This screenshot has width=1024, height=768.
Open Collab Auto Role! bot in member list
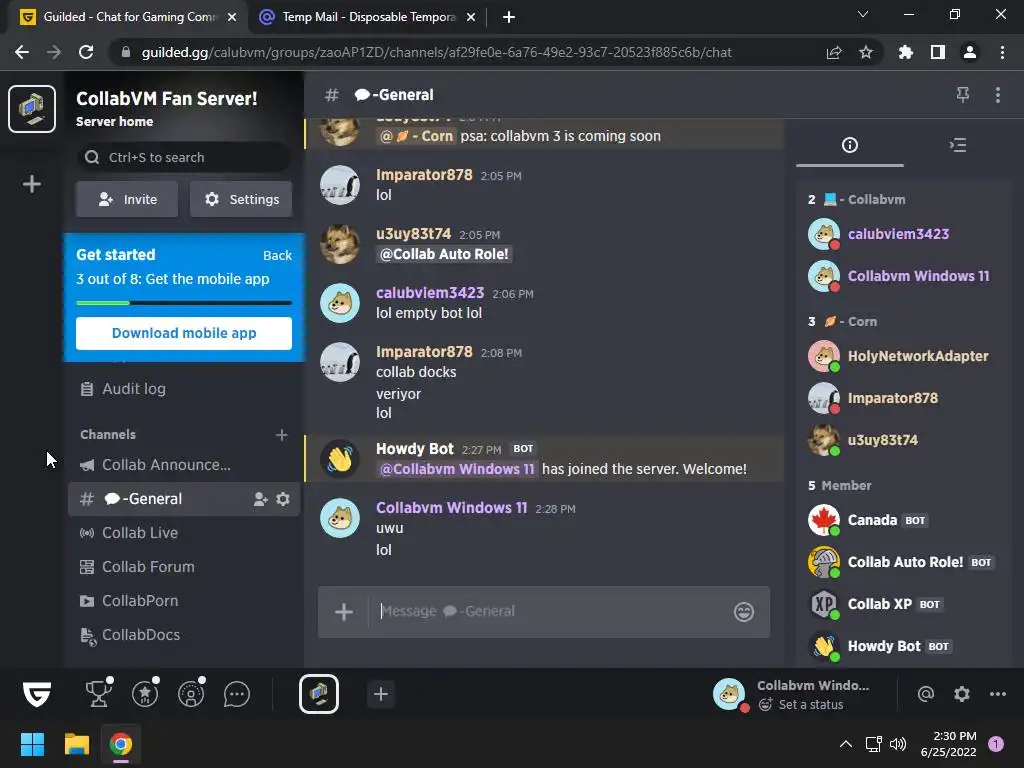coord(901,562)
